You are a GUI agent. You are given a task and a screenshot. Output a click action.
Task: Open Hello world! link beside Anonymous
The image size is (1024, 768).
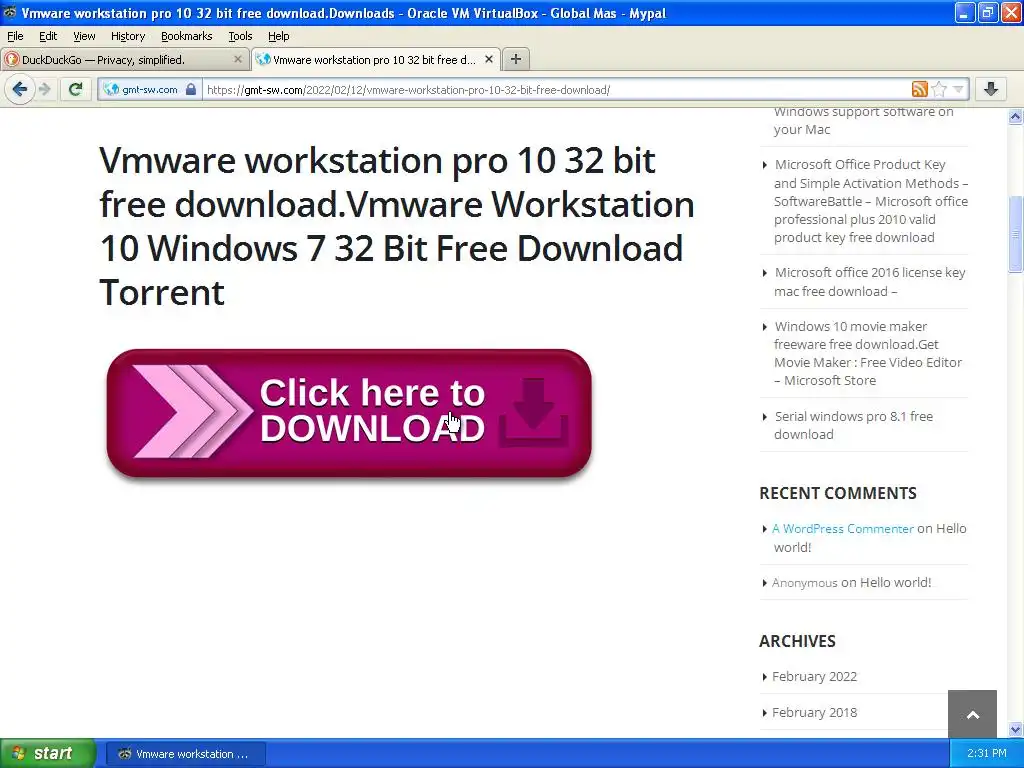[x=895, y=583]
